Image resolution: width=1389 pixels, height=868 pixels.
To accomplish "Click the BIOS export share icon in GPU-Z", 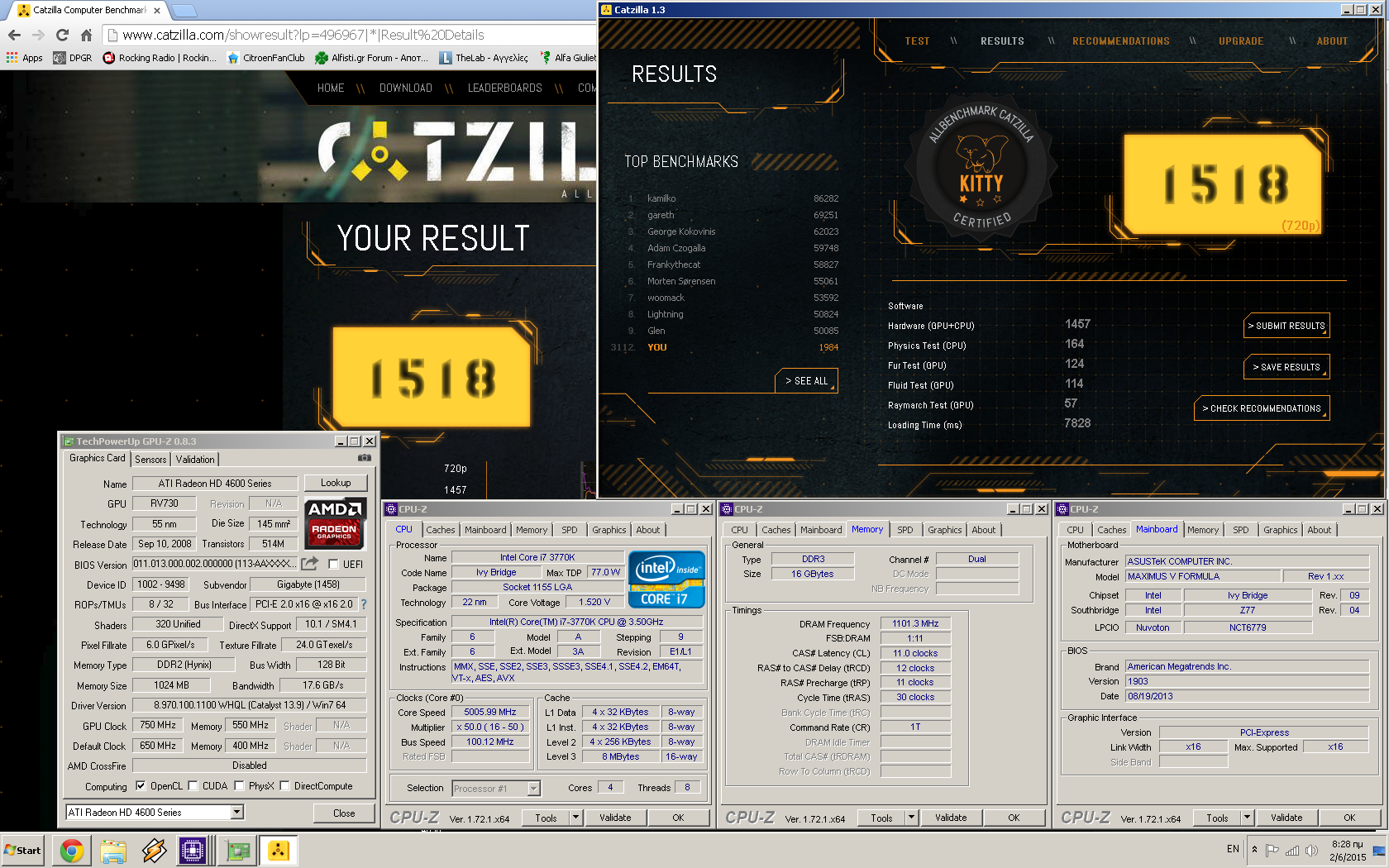I will (309, 564).
